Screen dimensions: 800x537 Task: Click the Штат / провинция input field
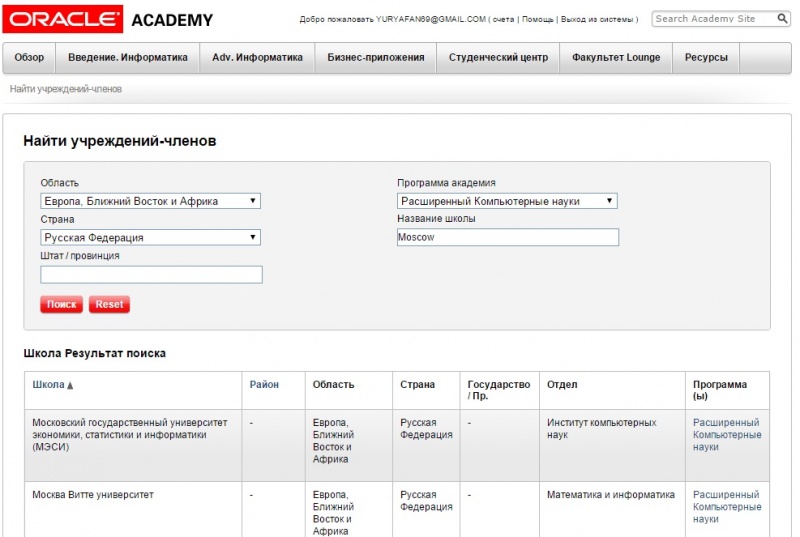[x=152, y=274]
